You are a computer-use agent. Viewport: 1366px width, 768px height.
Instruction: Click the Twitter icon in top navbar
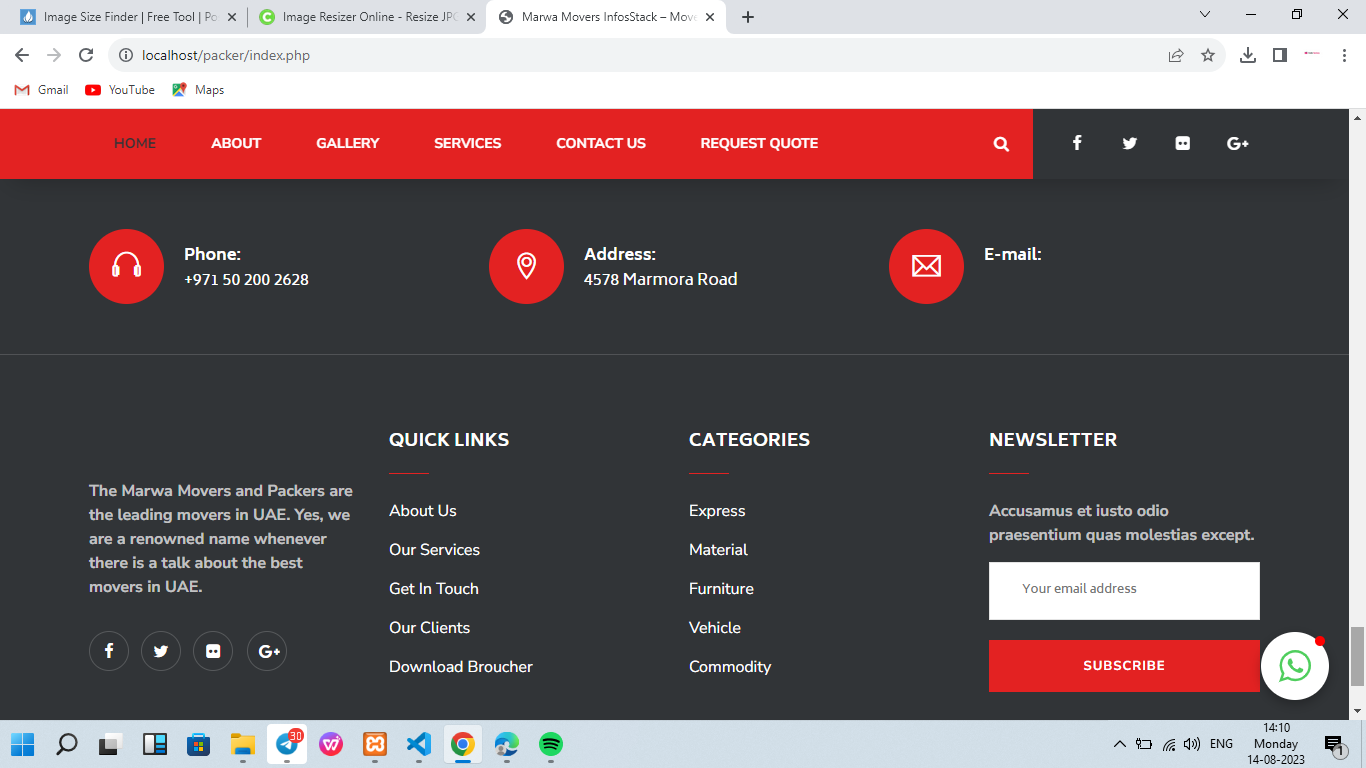[1130, 143]
